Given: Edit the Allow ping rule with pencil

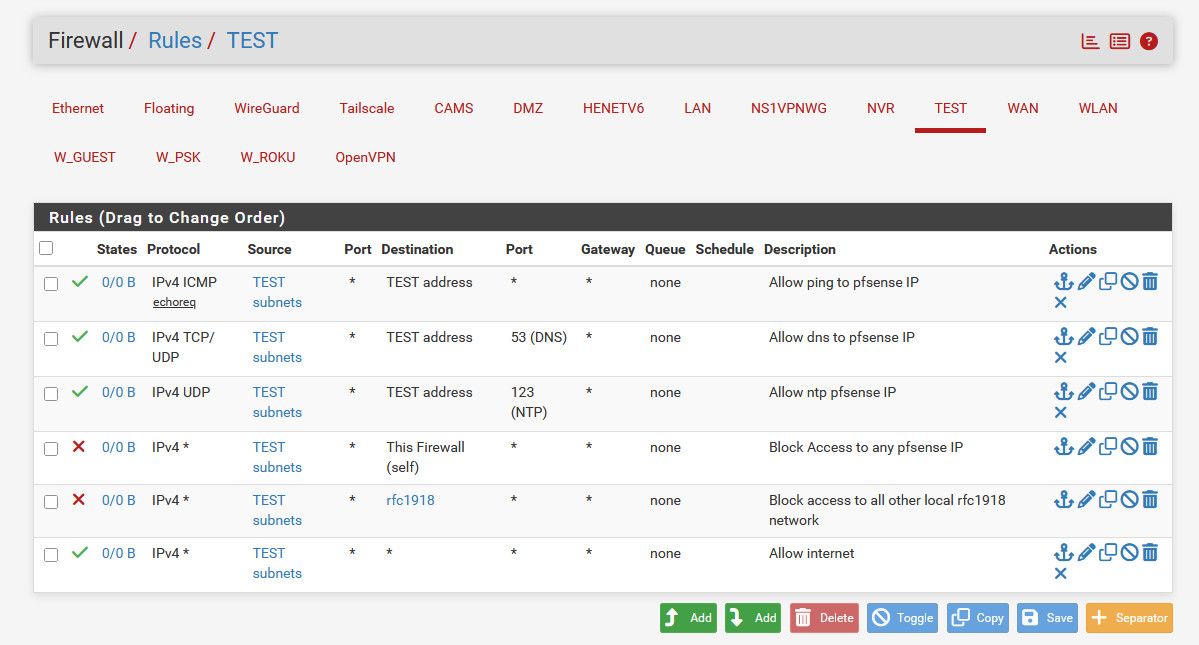Looking at the screenshot, I should point(1086,282).
